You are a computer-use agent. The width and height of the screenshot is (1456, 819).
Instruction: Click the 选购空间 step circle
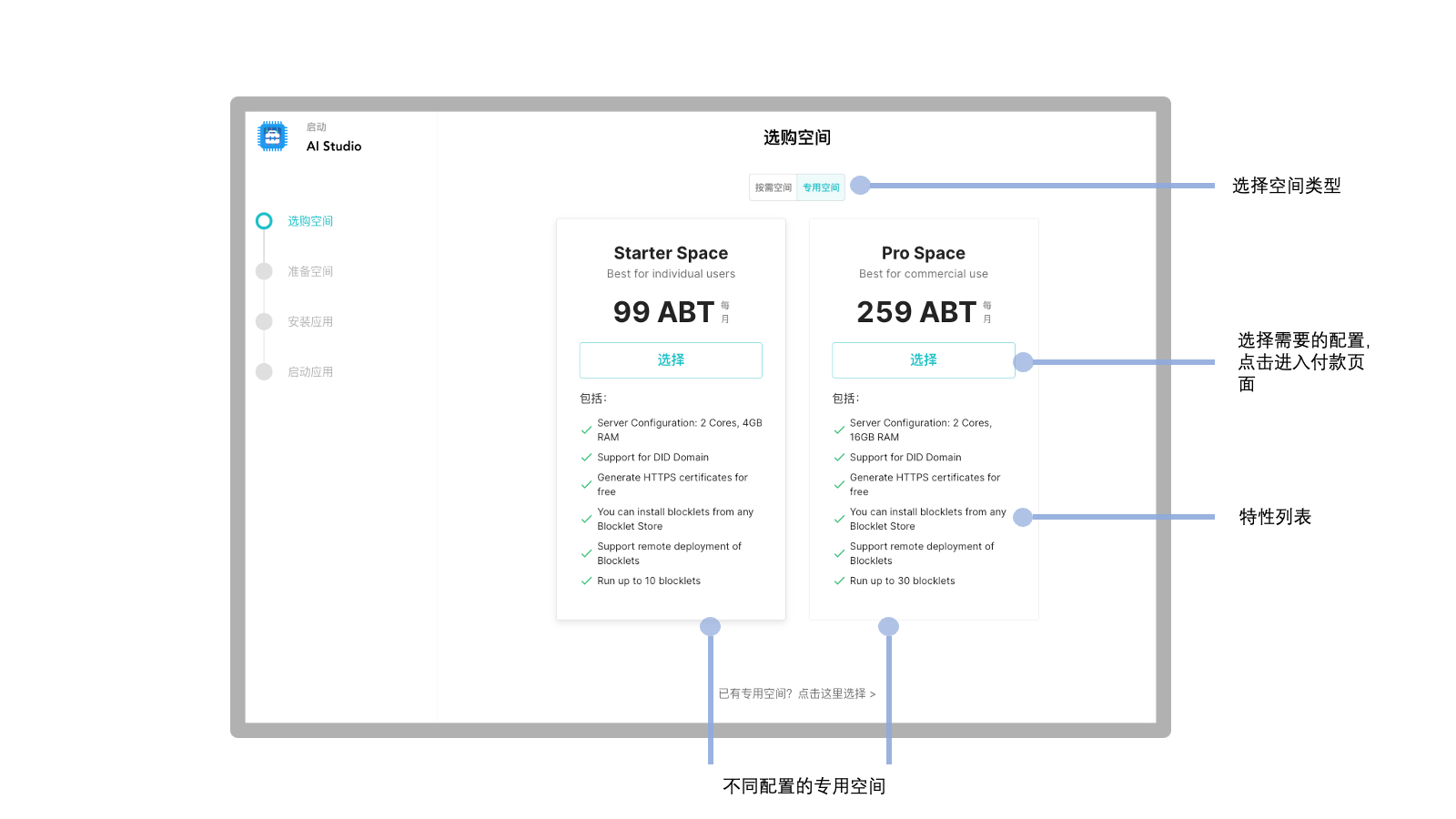[x=264, y=221]
